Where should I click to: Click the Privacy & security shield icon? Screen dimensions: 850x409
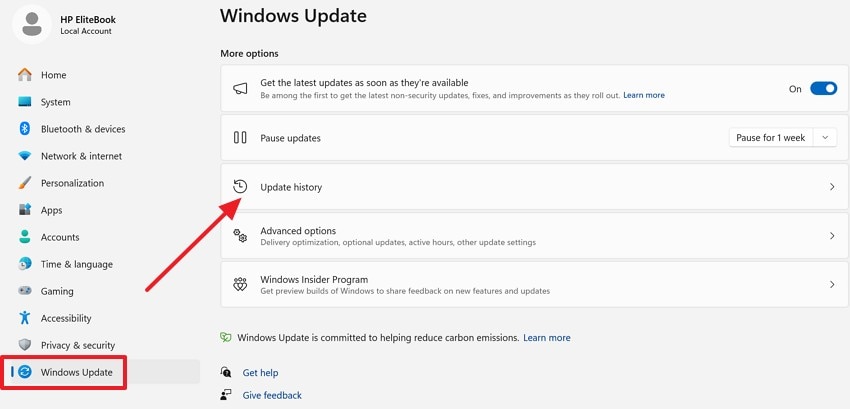click(x=24, y=345)
